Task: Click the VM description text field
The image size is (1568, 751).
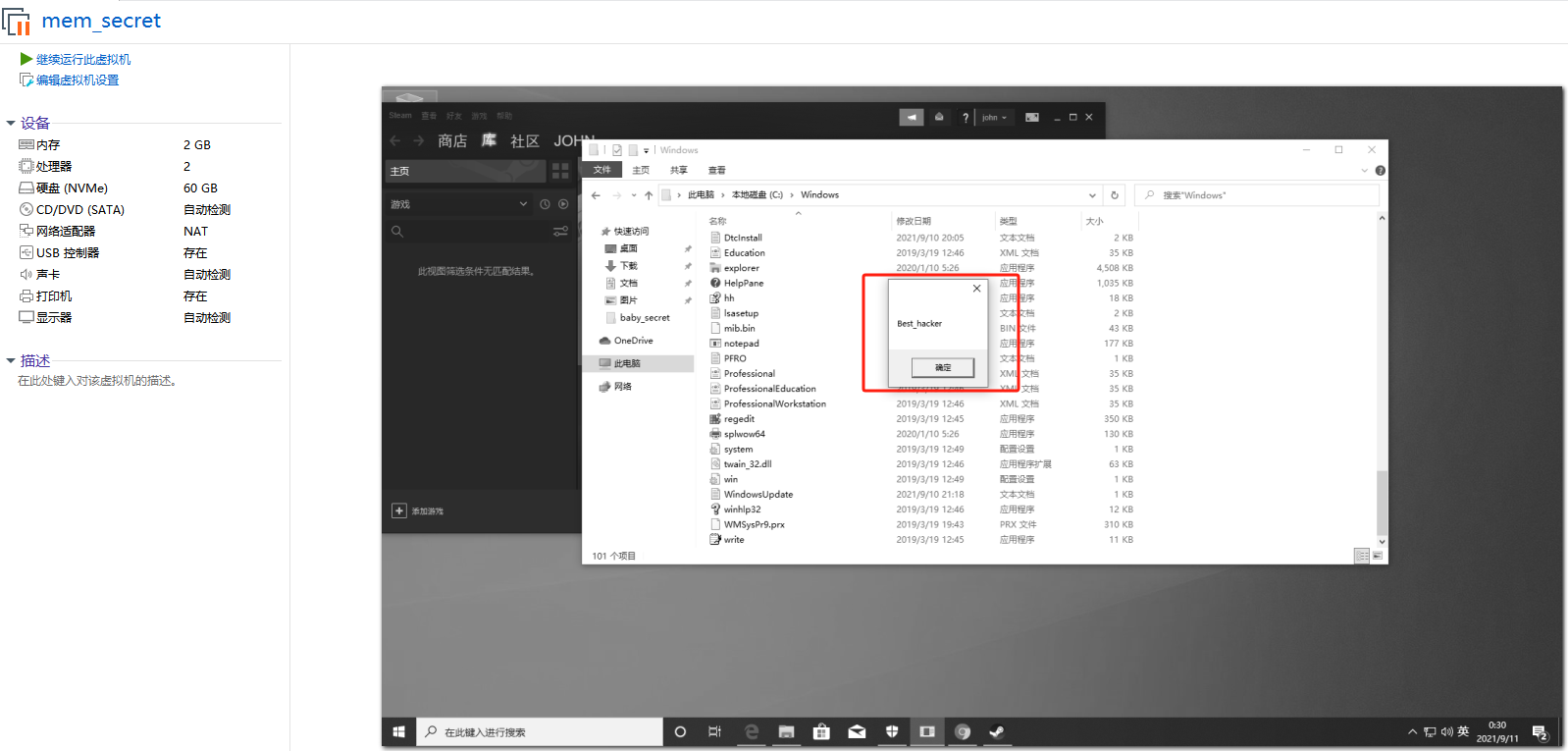Action: [x=98, y=381]
